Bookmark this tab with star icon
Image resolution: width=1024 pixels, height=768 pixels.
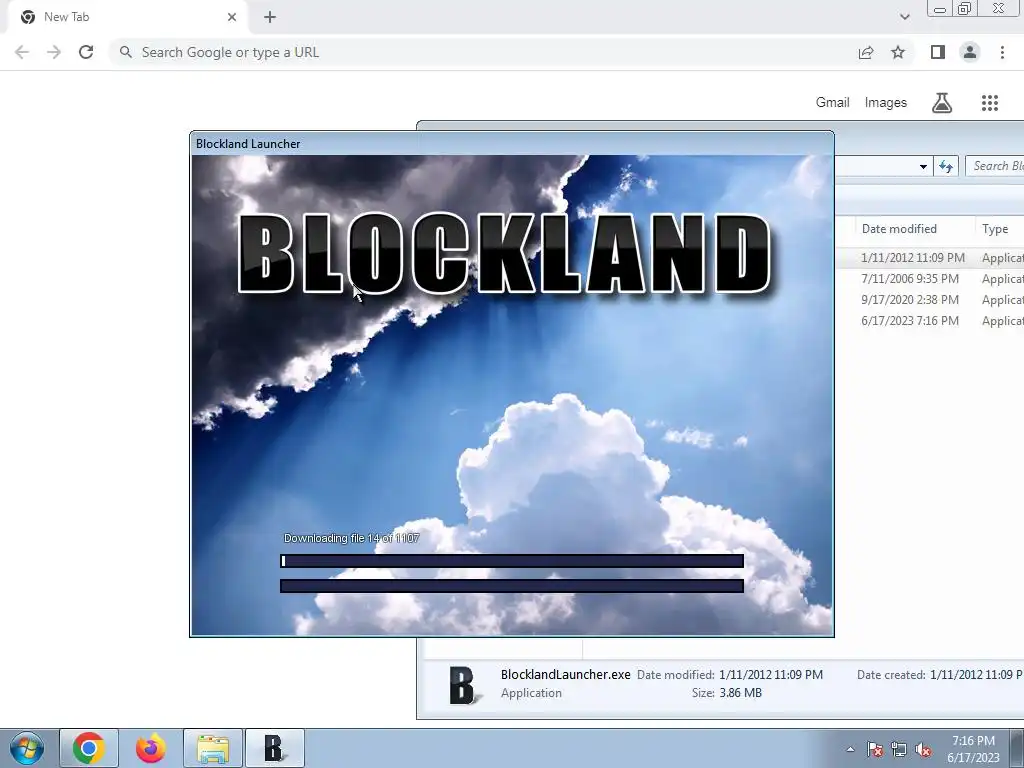point(898,52)
